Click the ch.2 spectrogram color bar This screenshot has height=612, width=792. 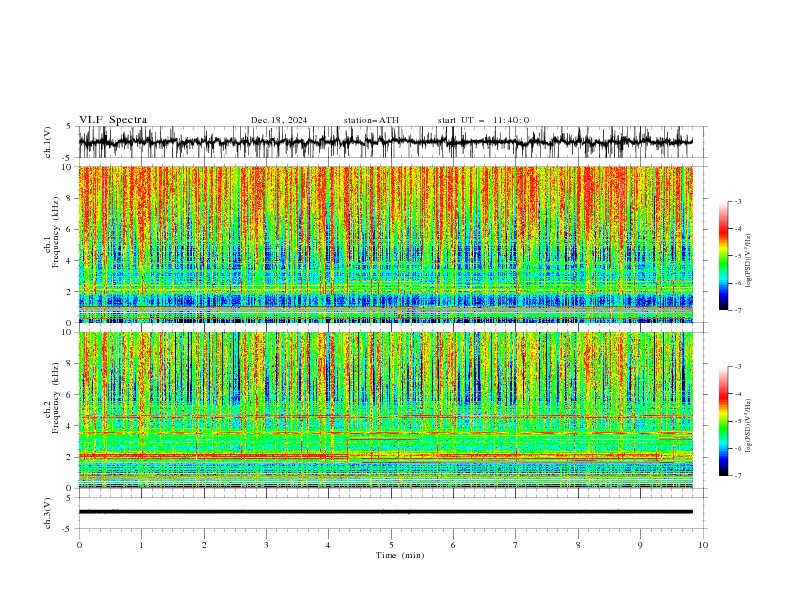[x=723, y=421]
